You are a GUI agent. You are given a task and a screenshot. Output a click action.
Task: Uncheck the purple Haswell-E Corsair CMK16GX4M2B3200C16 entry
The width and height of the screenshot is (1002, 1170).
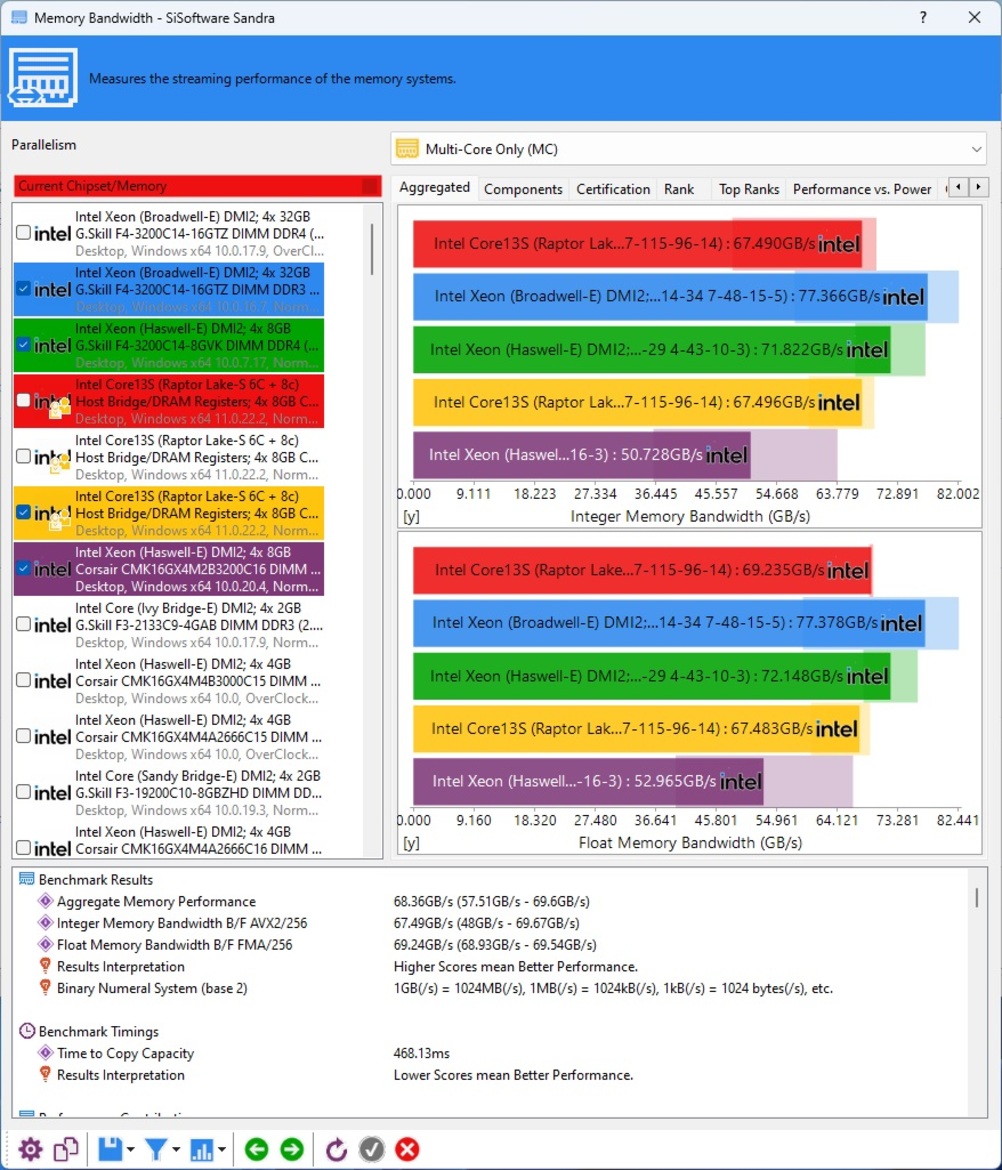[x=23, y=568]
